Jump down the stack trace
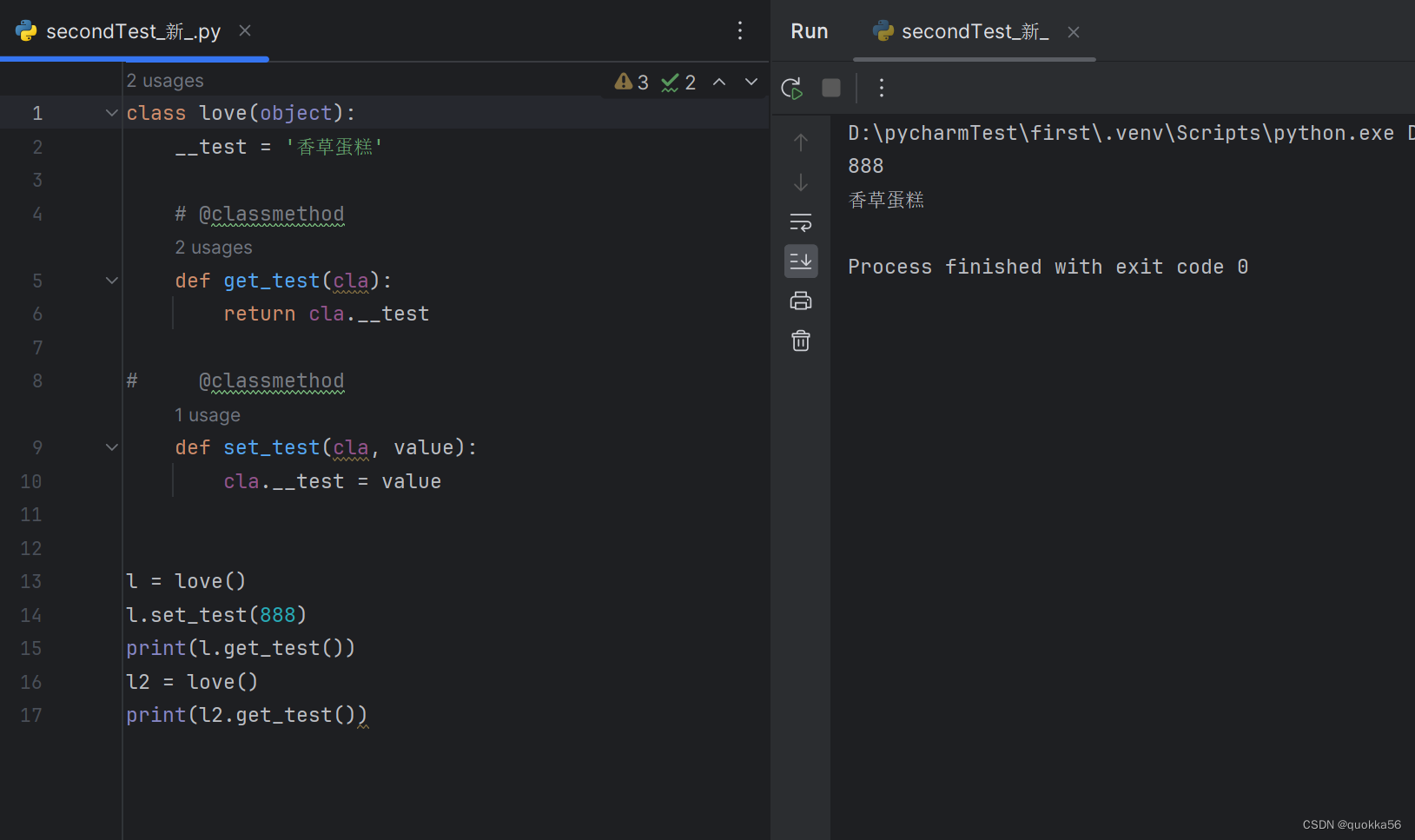This screenshot has height=840, width=1415. pos(801,182)
